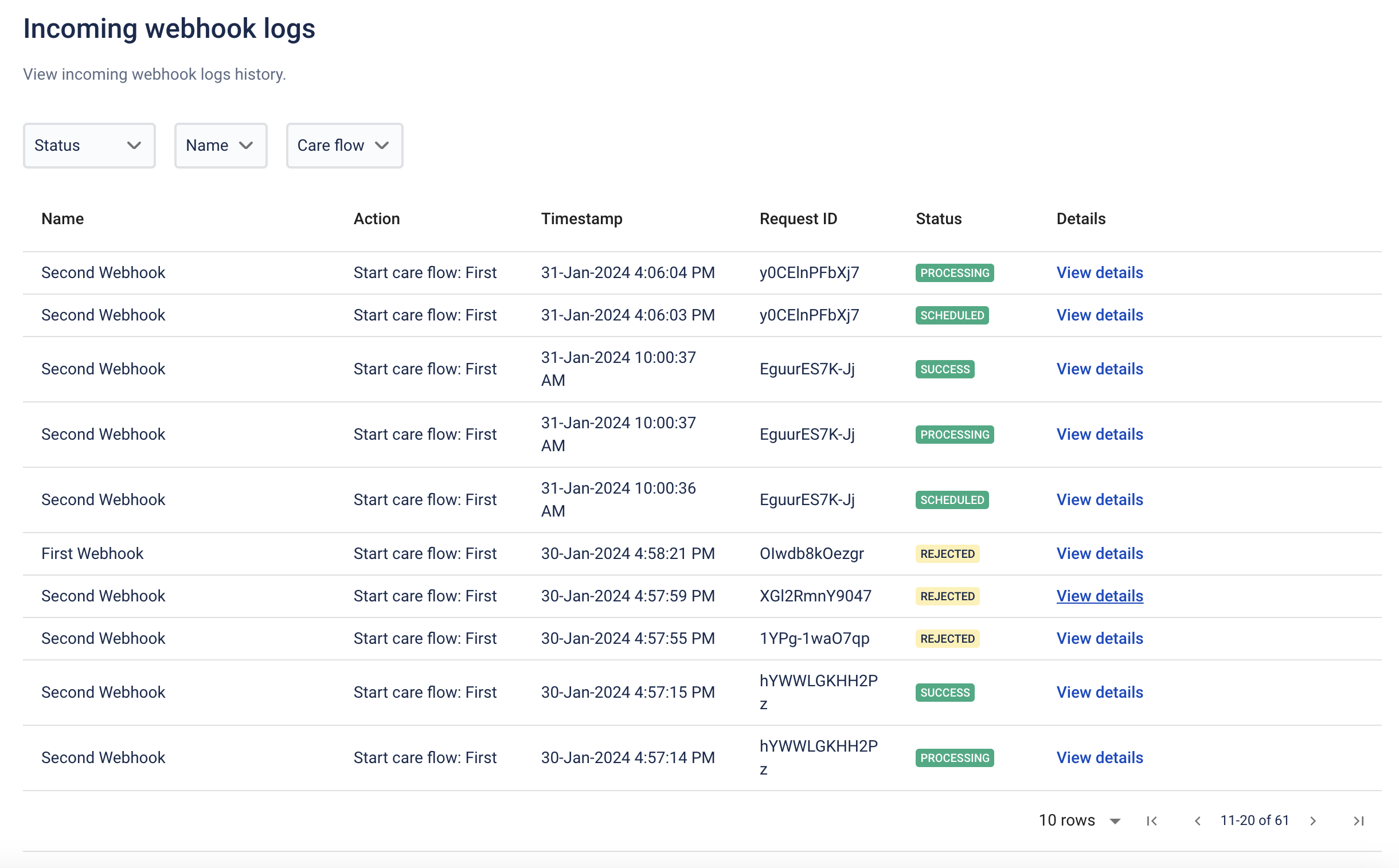Click the Action column header
This screenshot has height=868, width=1399.
(x=377, y=219)
